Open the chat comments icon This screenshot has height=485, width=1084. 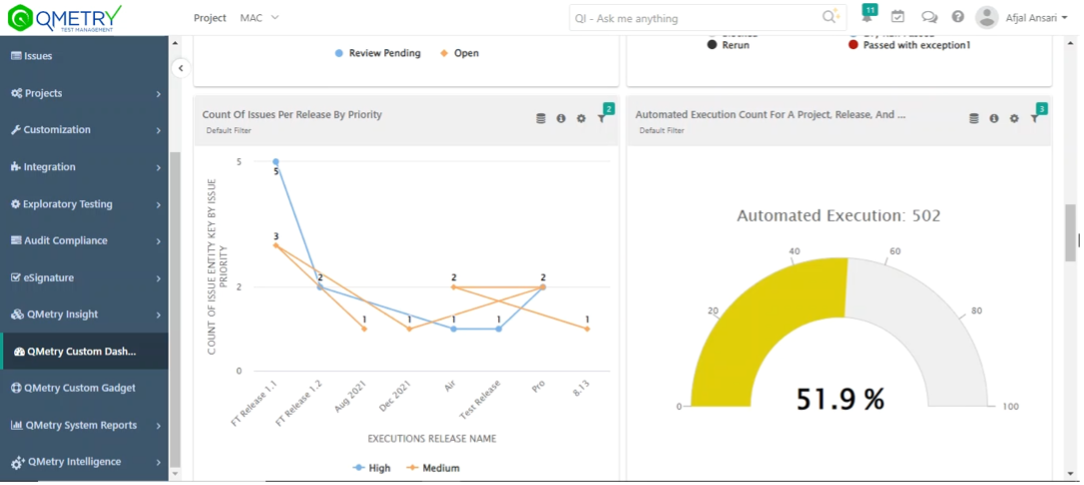click(929, 17)
